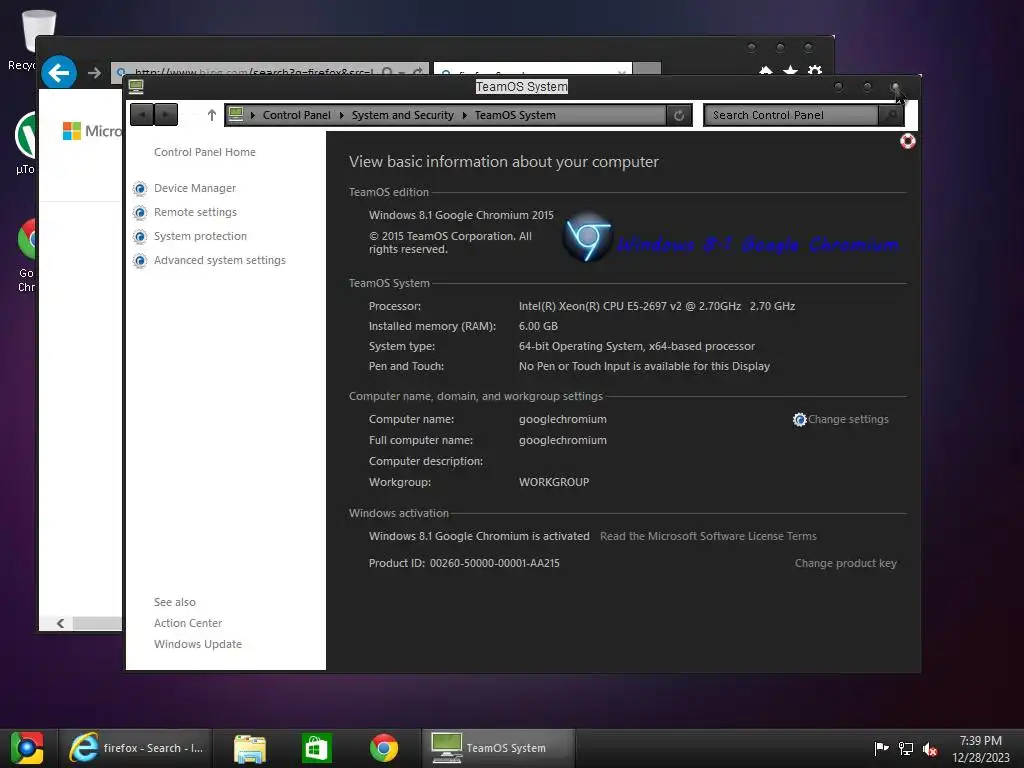1024x768 pixels.
Task: Switch to firefox - Search Internet Explorer taskbar item
Action: 136,748
